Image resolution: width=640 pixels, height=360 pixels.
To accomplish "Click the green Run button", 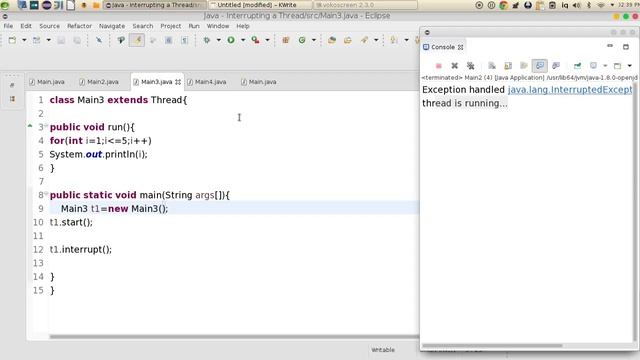I will tap(231, 40).
